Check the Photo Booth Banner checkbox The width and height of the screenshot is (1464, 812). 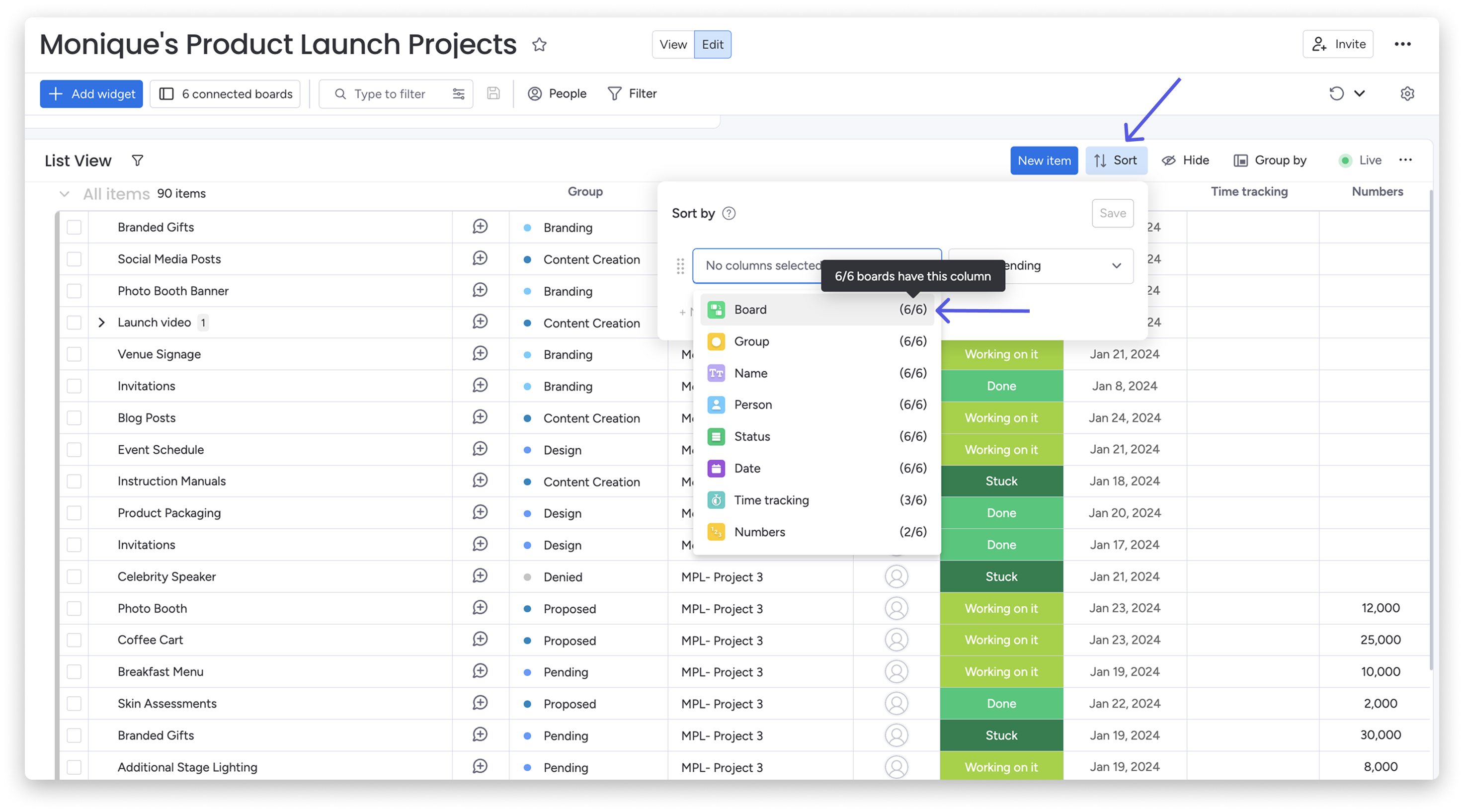(x=74, y=291)
